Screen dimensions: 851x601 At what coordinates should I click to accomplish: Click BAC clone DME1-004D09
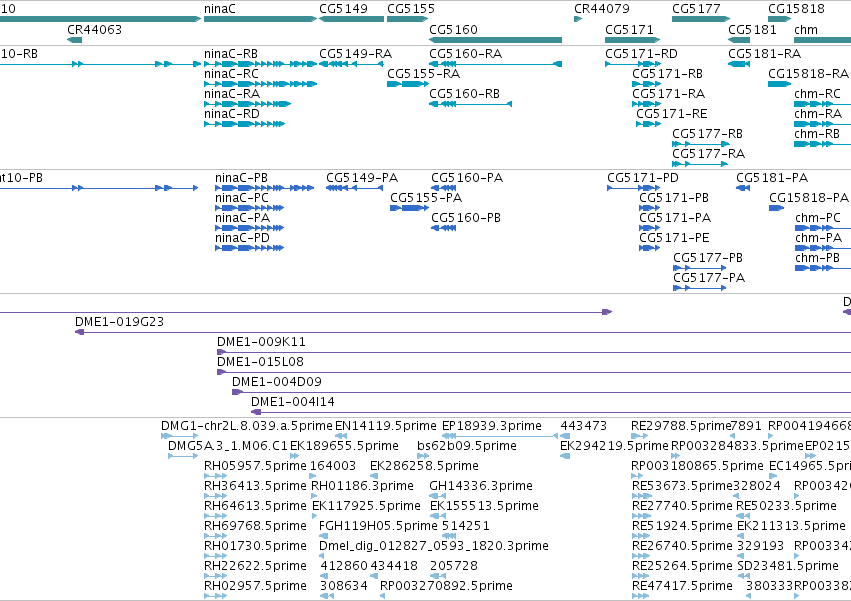point(542,393)
